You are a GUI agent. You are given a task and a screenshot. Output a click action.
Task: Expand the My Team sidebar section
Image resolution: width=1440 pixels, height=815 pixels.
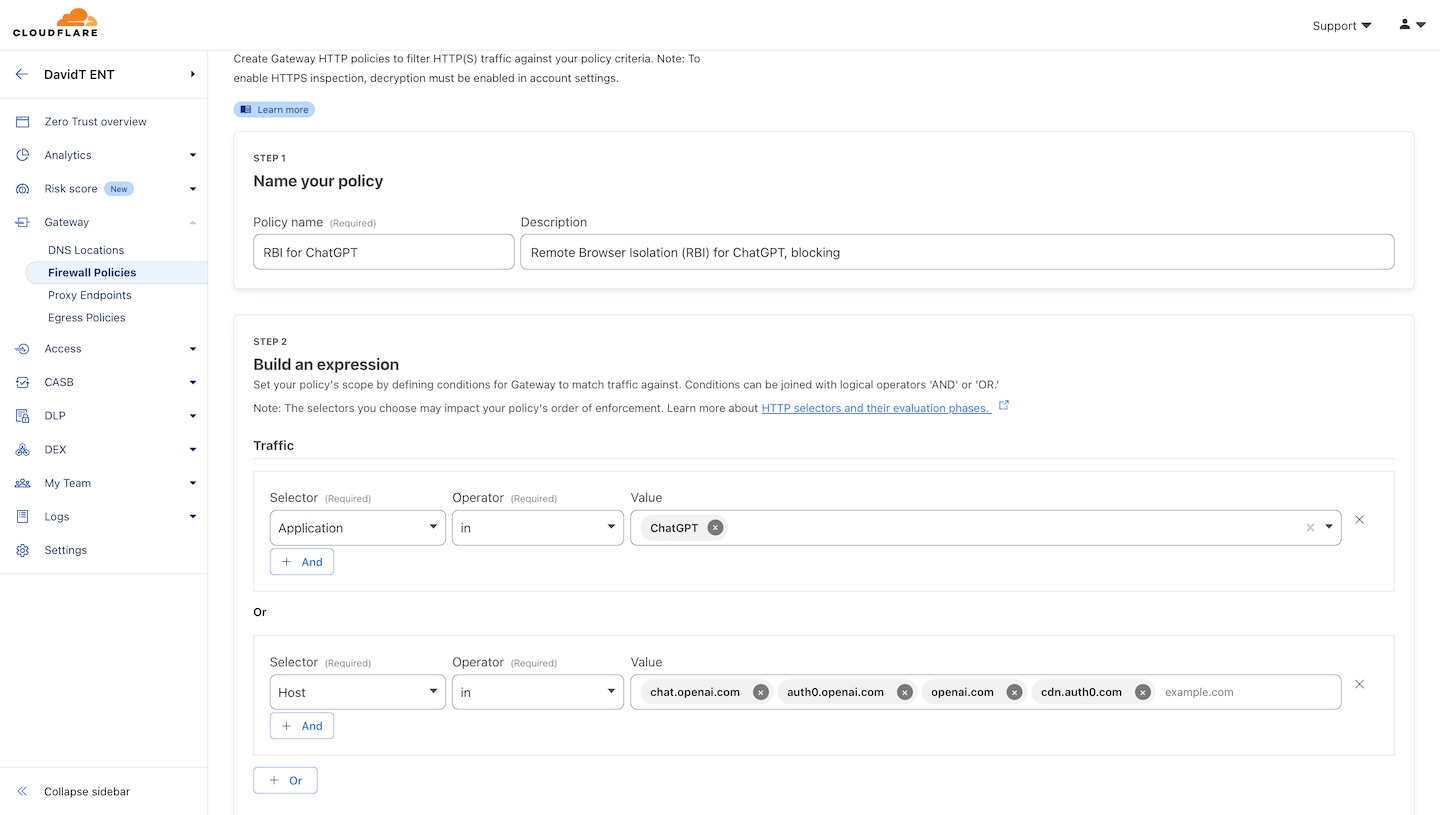193,483
